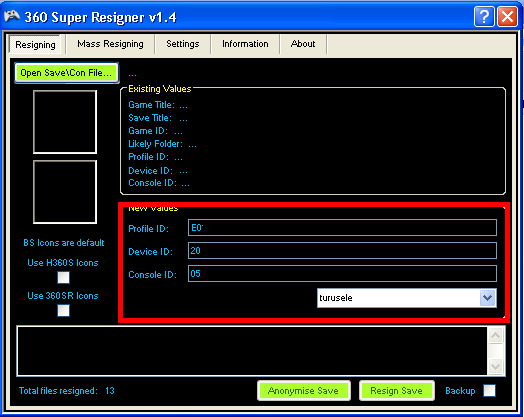Screen dimensions: 524x417
Task: Enable the Use 360SR Icons checkbox
Action: point(63,310)
